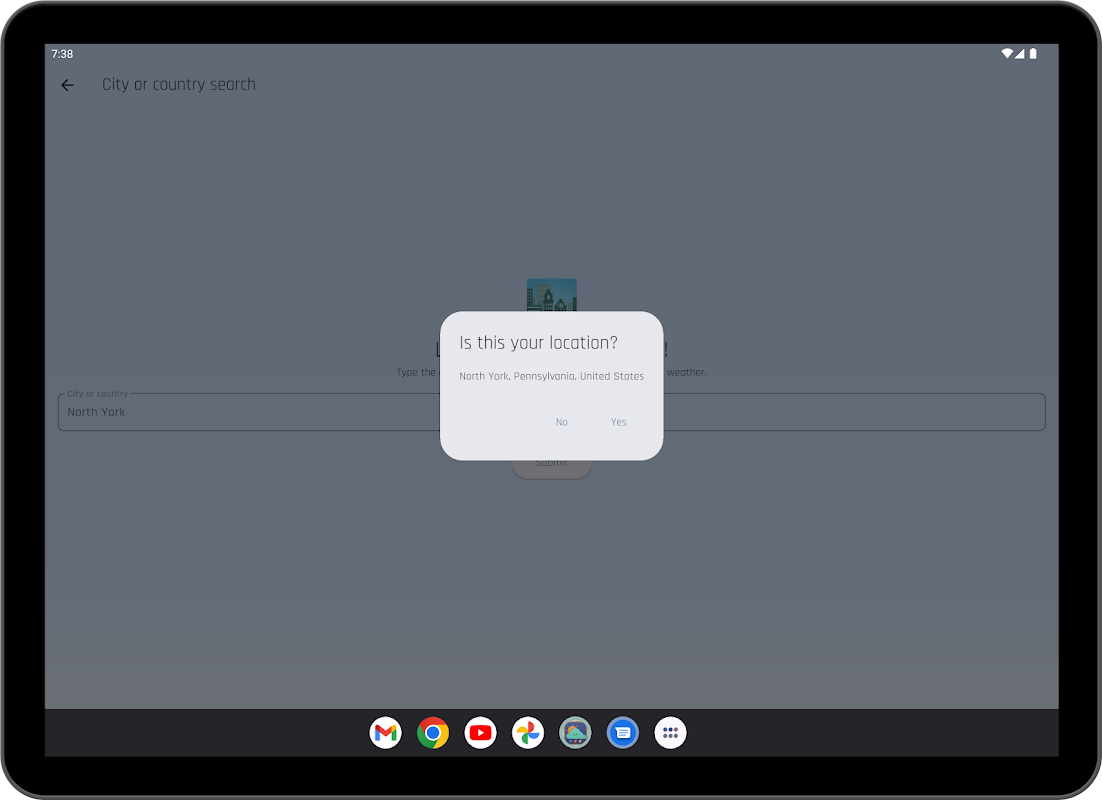
Task: Click the battery status icon
Action: (x=1033, y=53)
